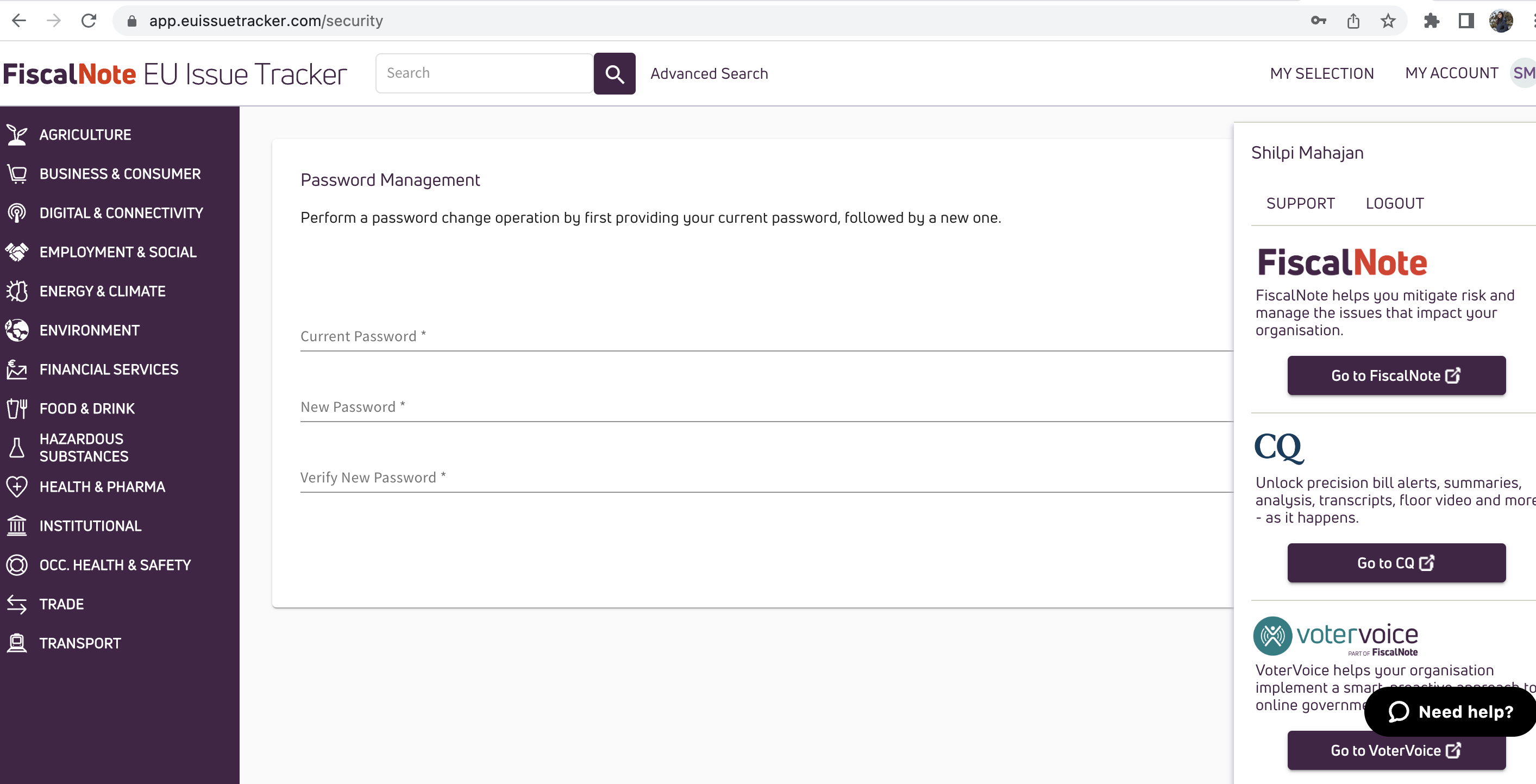The width and height of the screenshot is (1536, 784).
Task: Click the search magnifier button
Action: 614,73
